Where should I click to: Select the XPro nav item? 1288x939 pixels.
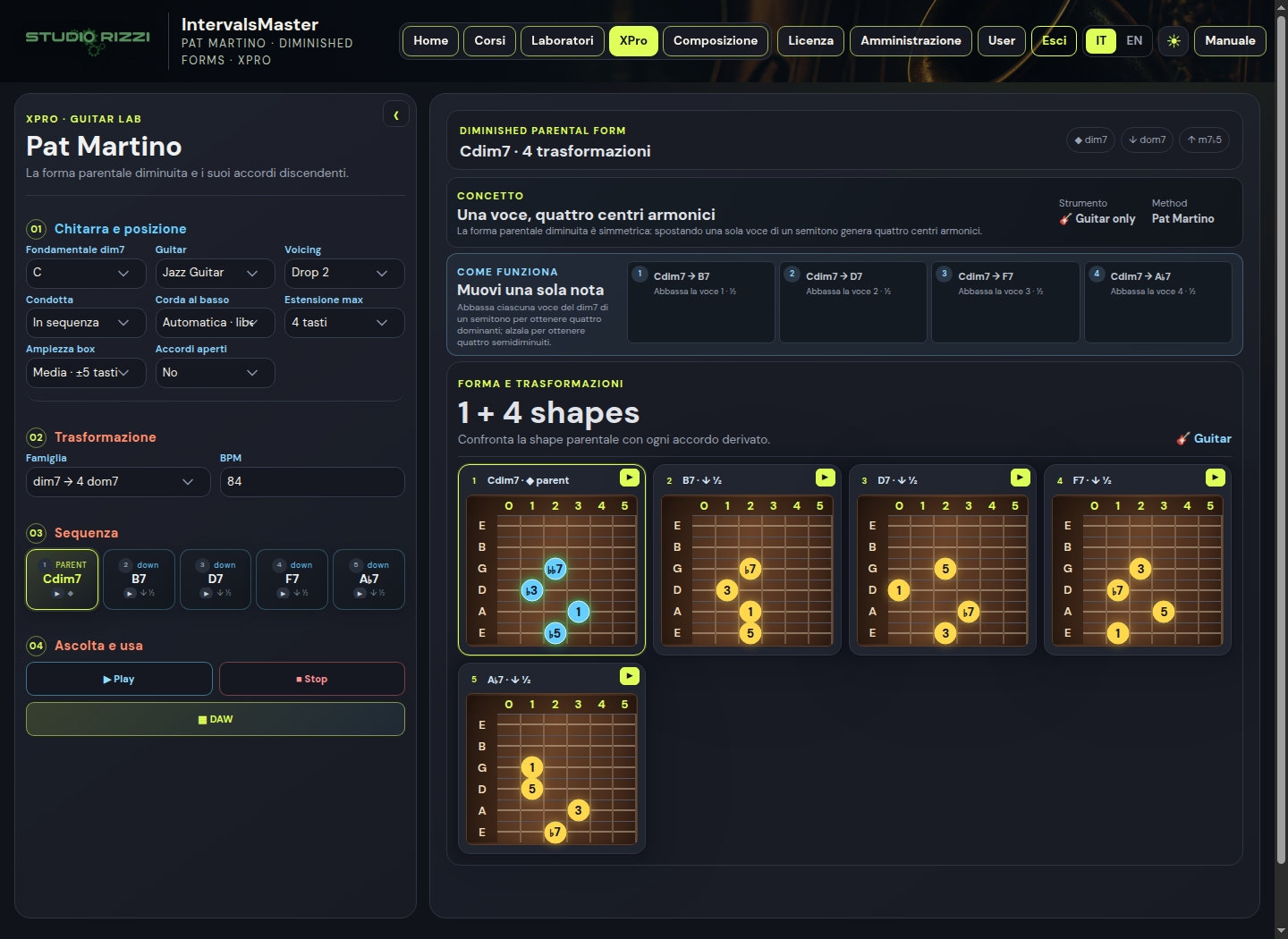(633, 41)
